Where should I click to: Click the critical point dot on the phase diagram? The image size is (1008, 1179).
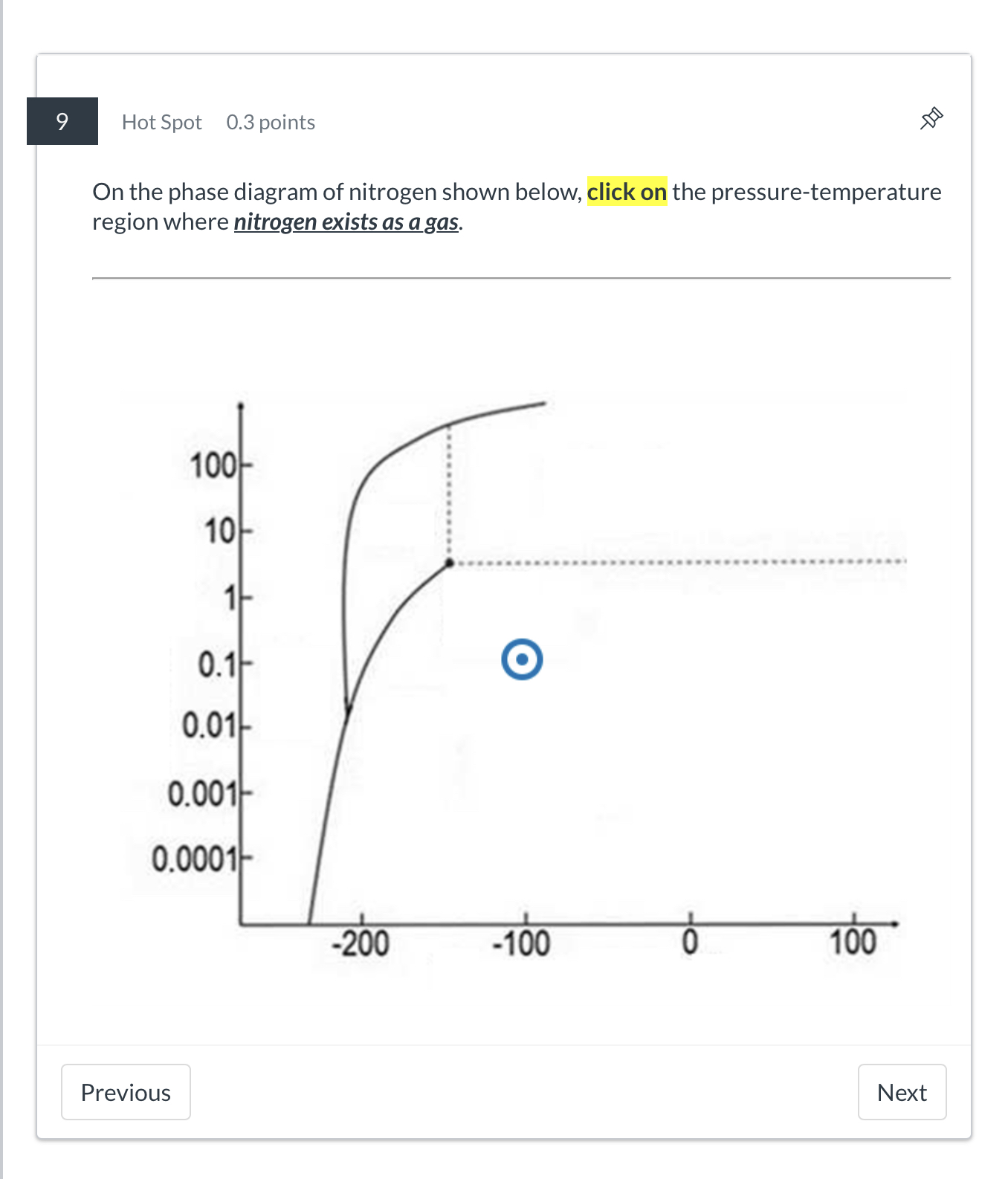[x=449, y=563]
